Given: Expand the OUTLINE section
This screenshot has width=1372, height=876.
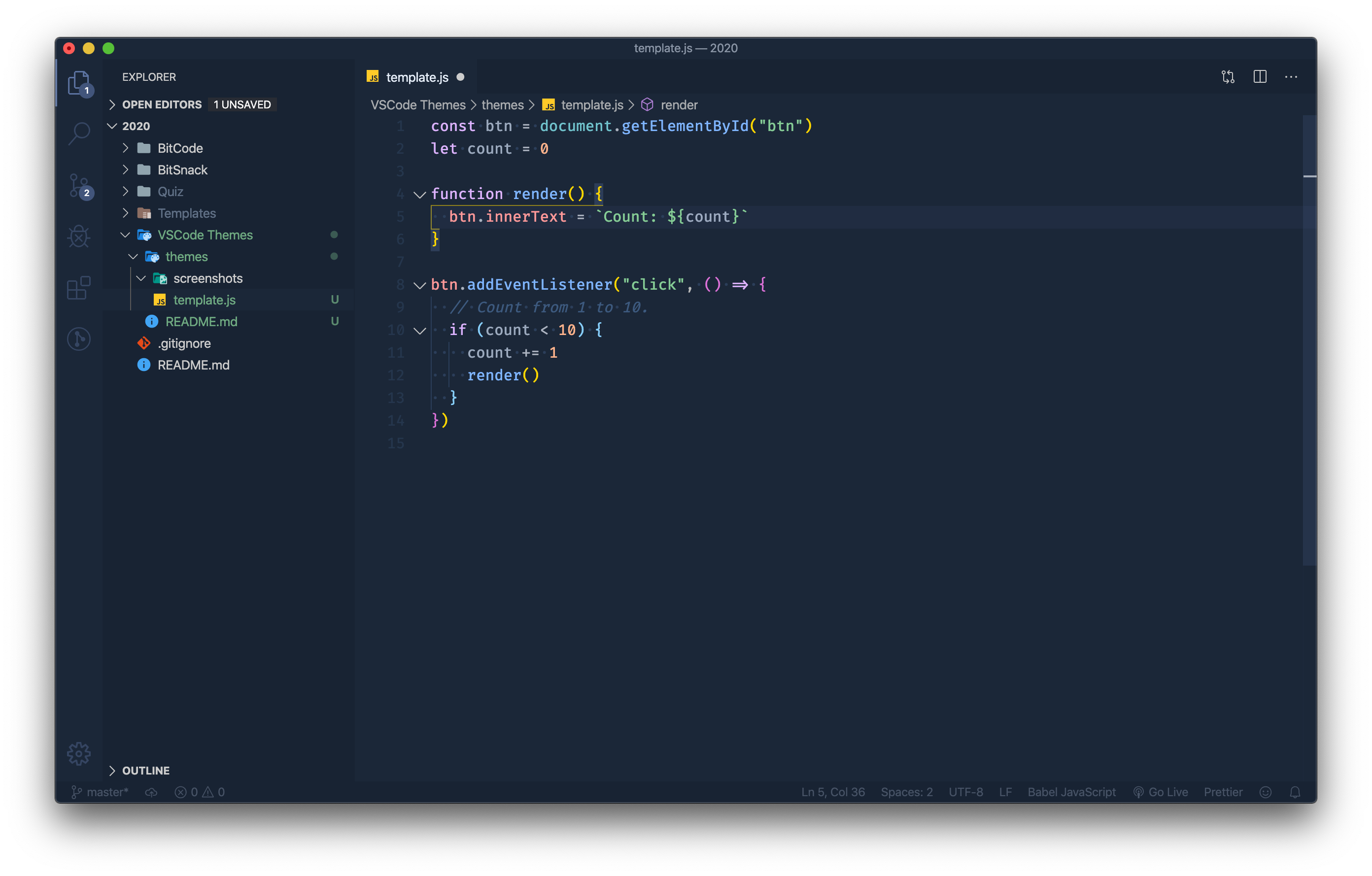Looking at the screenshot, I should point(146,771).
